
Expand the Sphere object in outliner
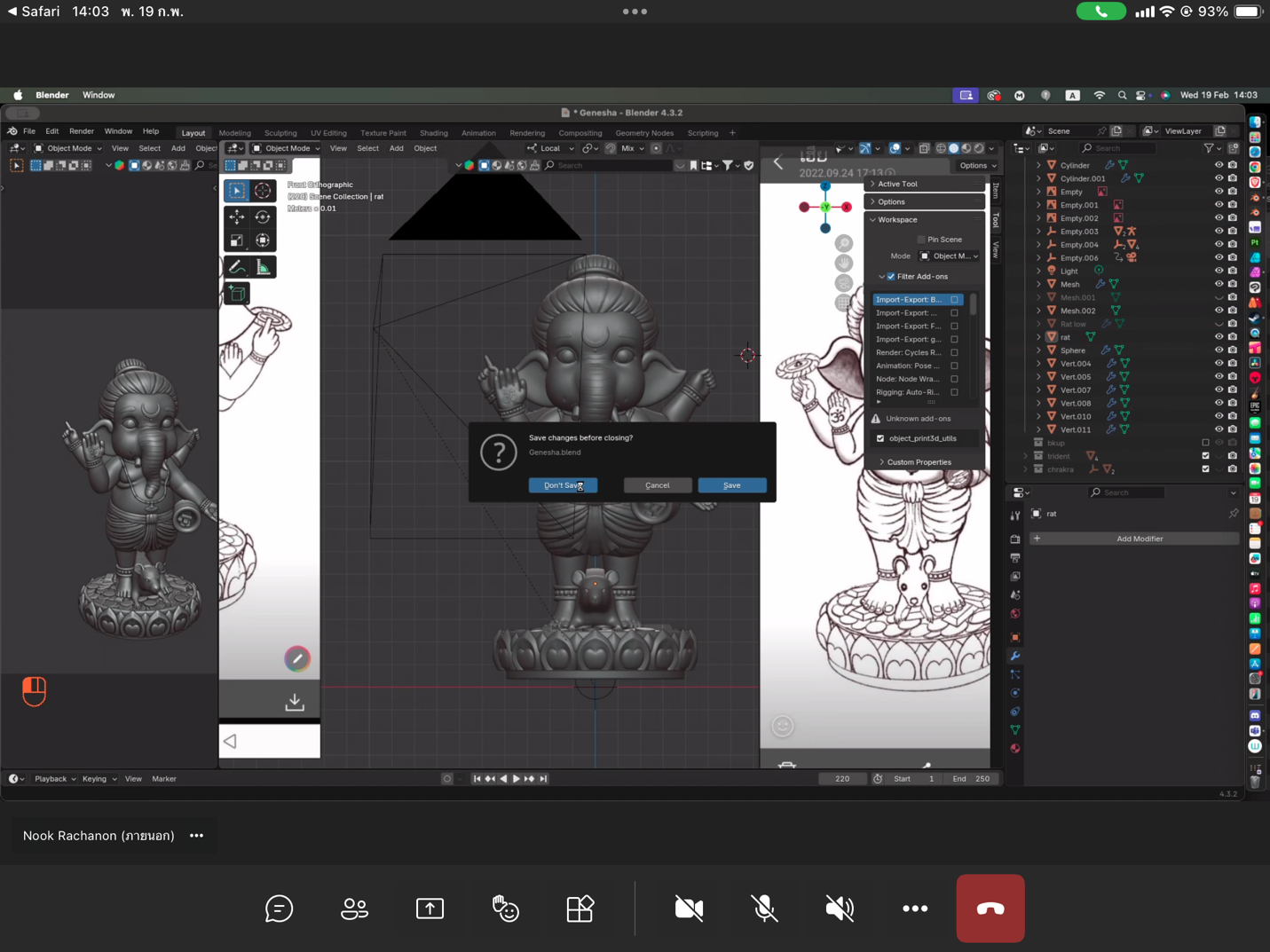[x=1039, y=350]
